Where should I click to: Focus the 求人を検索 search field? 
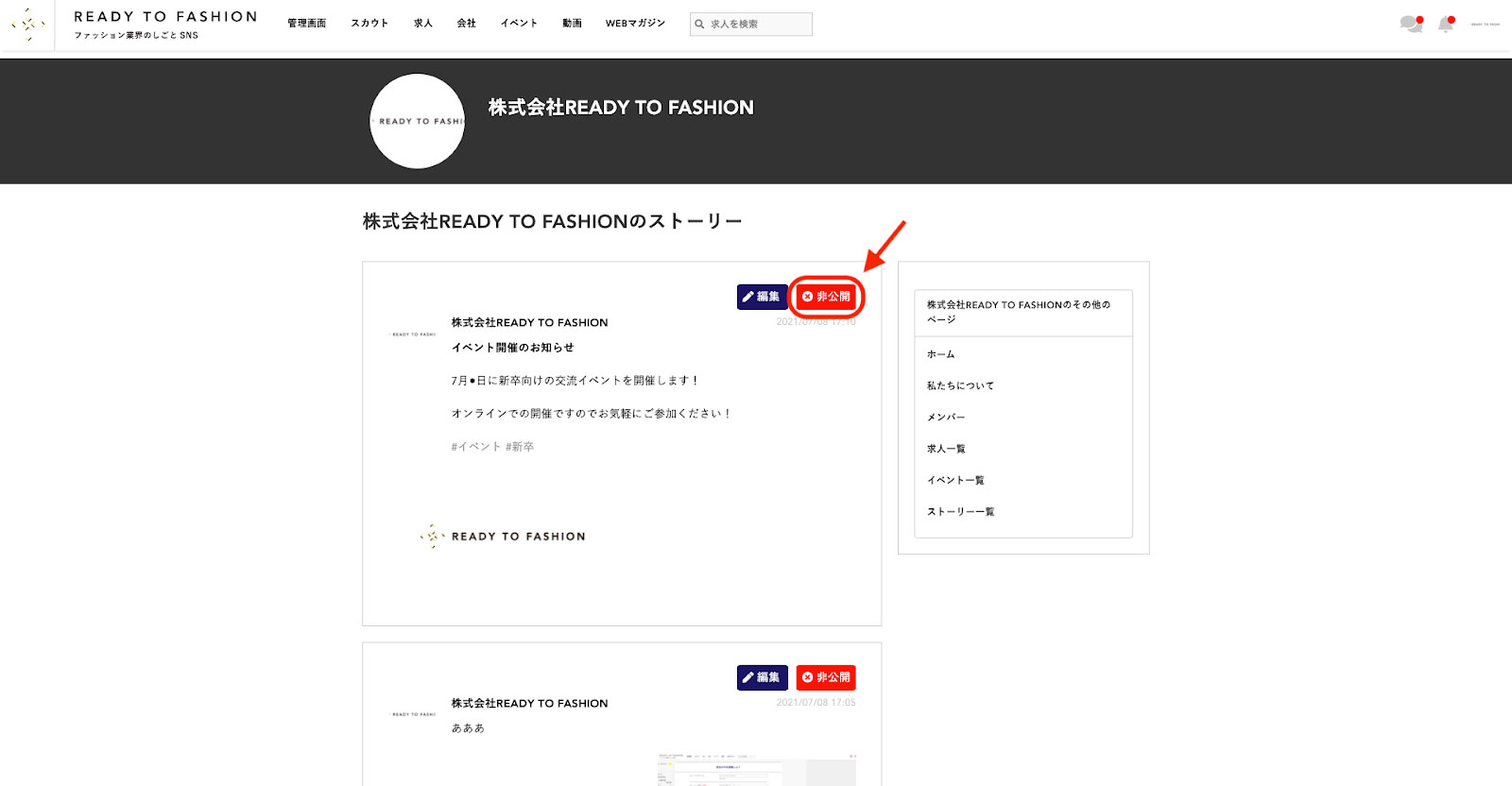751,24
